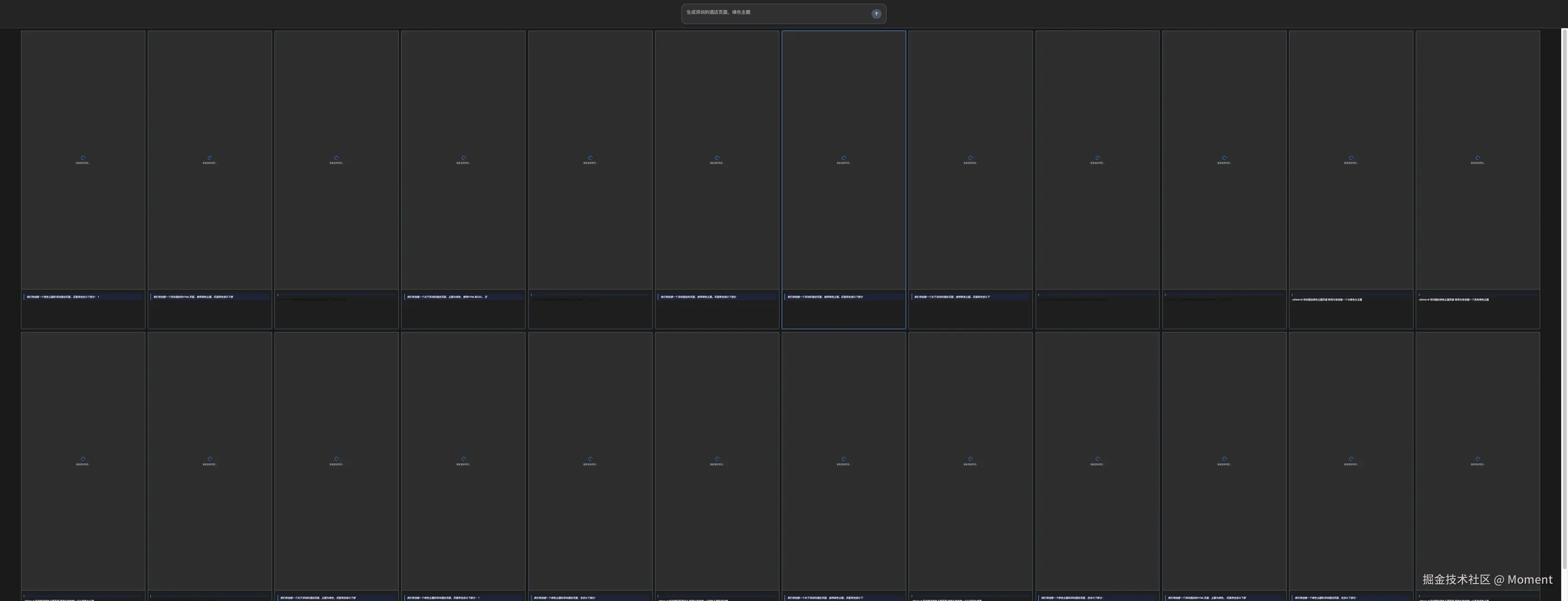
Task: Click loading spinner in ninth top-row card
Action: [x=1098, y=158]
